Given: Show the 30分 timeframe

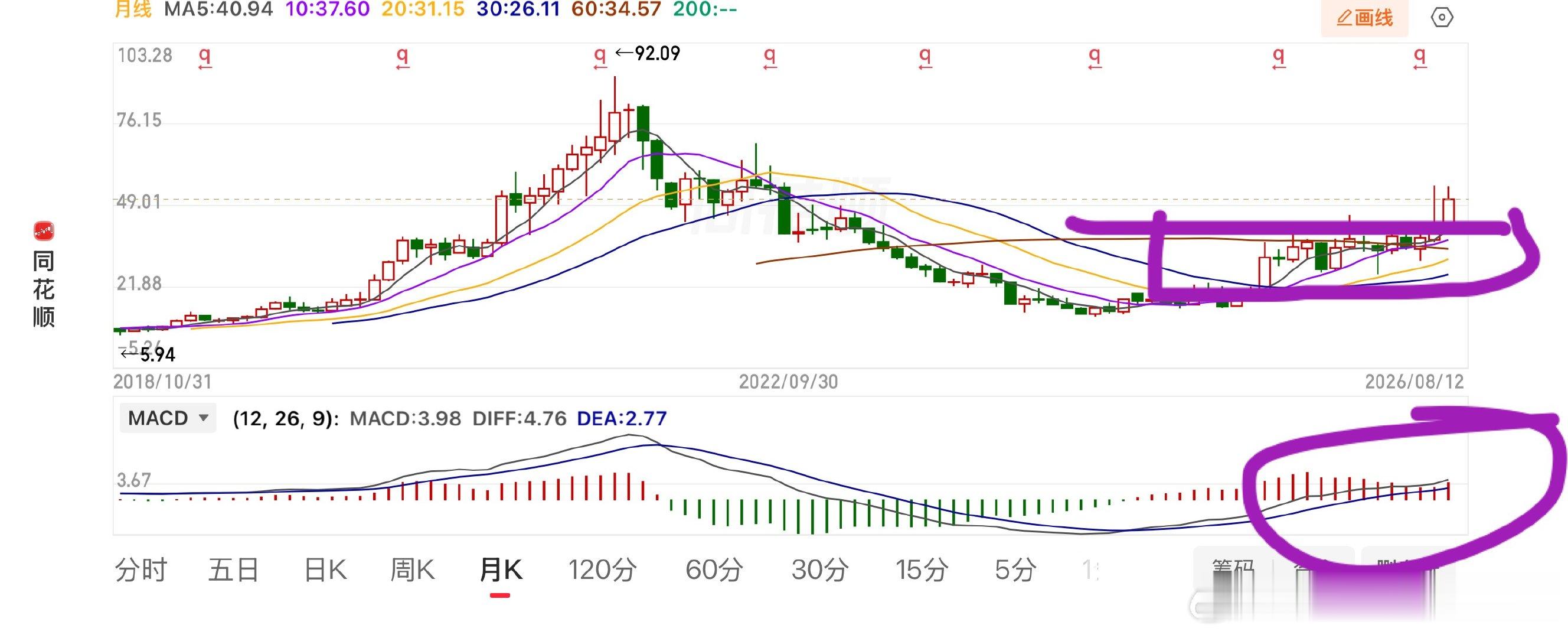Looking at the screenshot, I should (821, 569).
